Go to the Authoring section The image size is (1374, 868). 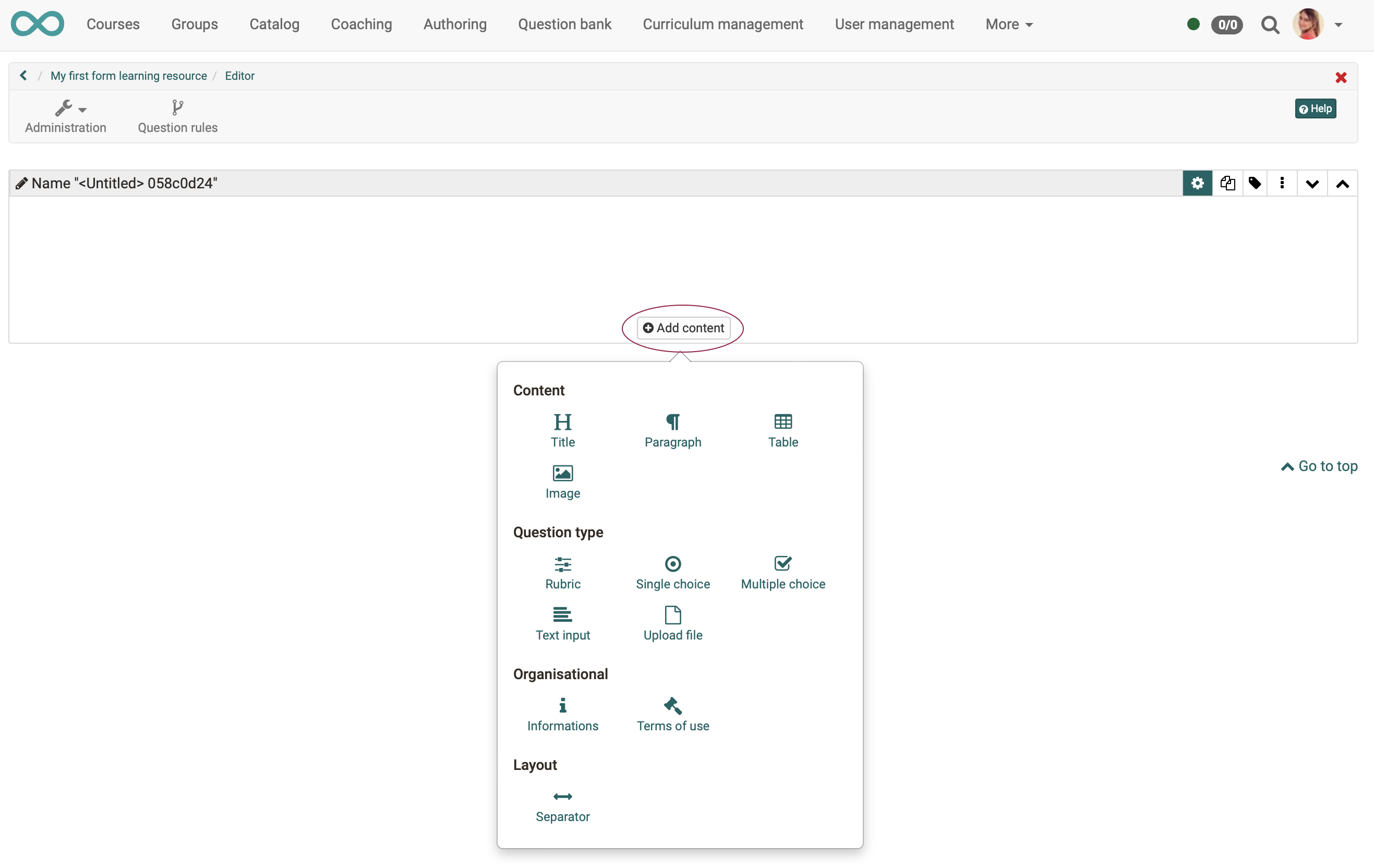coord(455,25)
